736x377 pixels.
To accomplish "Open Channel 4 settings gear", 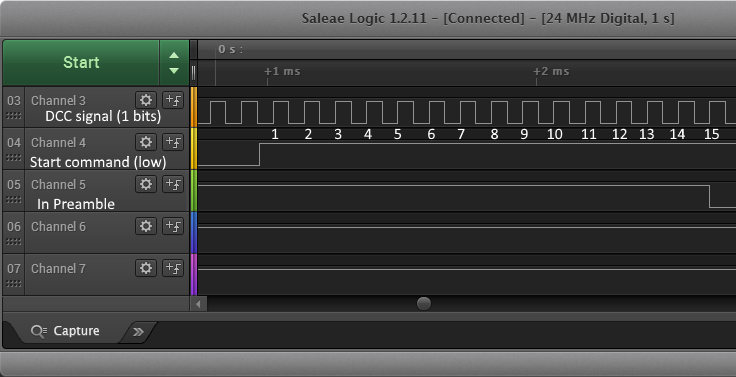I will tap(146, 142).
